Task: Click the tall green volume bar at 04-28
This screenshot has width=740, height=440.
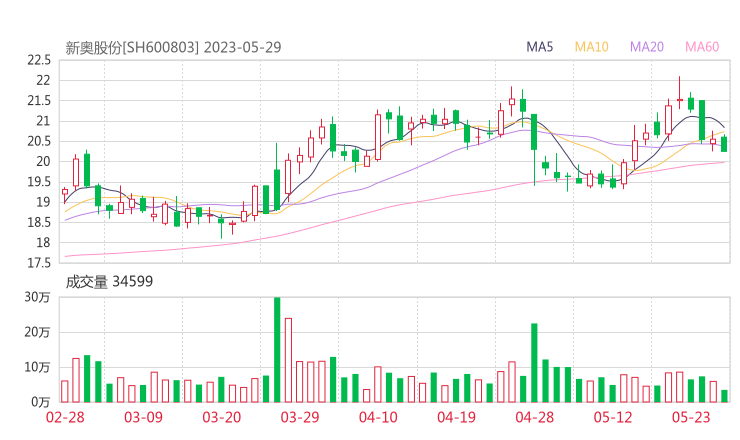Action: pos(534,363)
